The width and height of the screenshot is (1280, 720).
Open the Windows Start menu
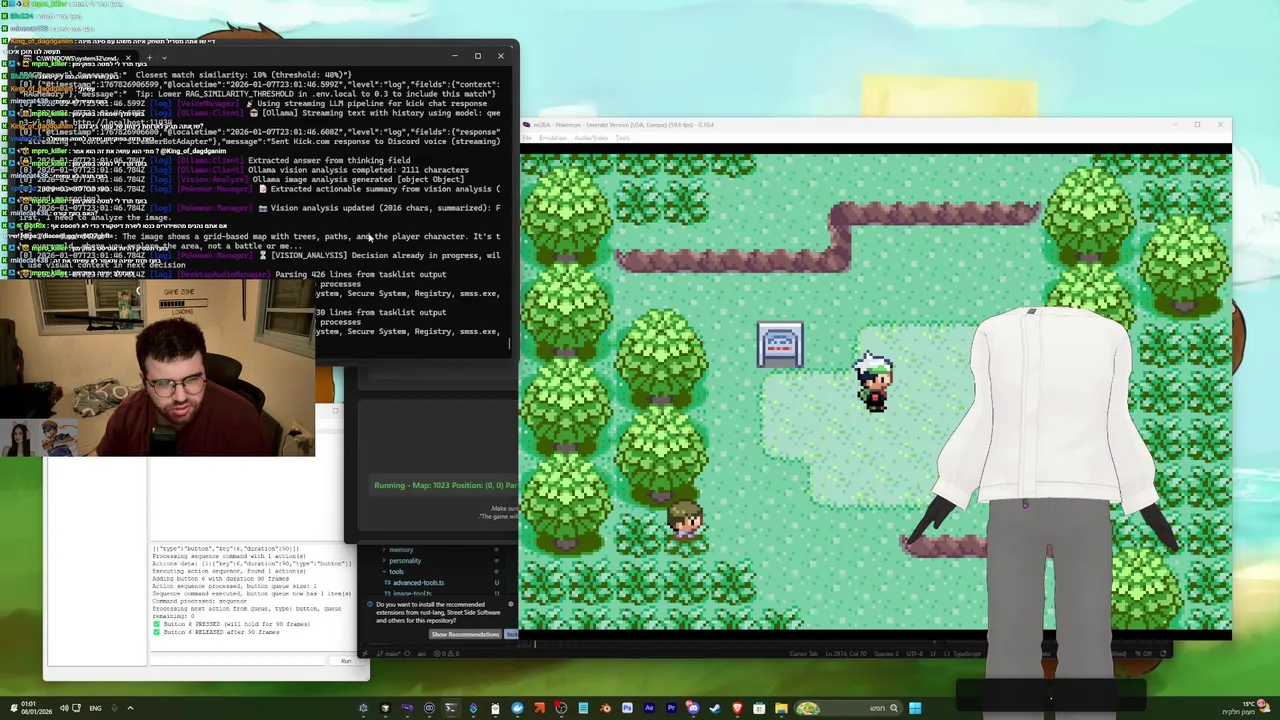pos(915,708)
